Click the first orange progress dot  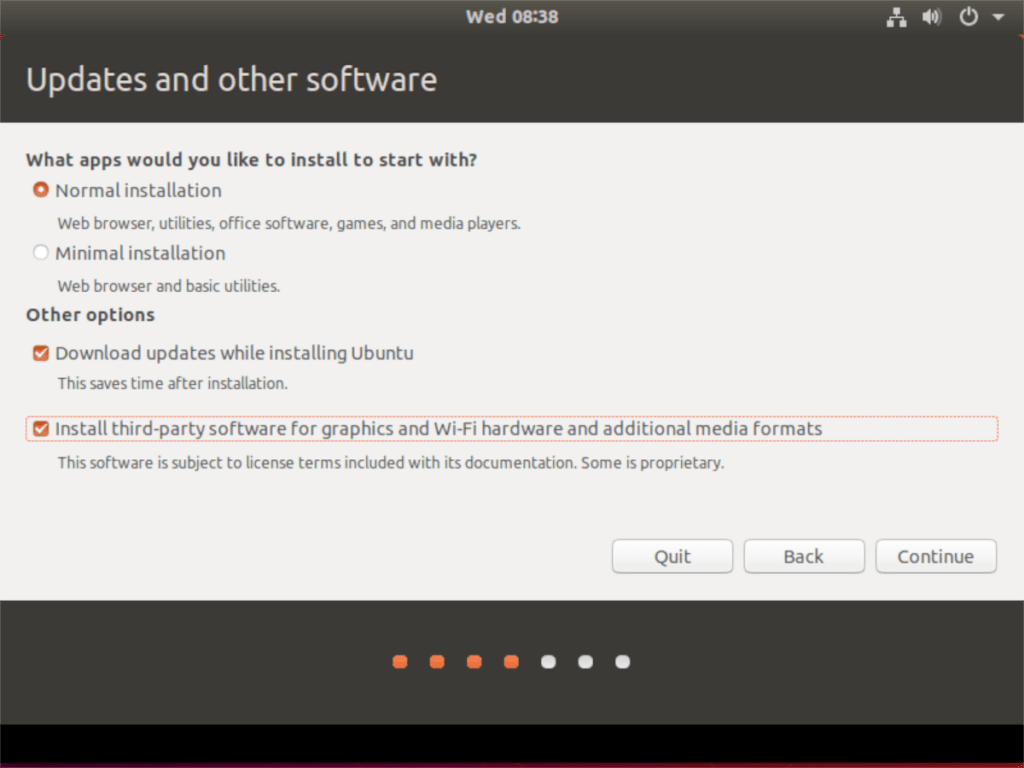[x=400, y=661]
